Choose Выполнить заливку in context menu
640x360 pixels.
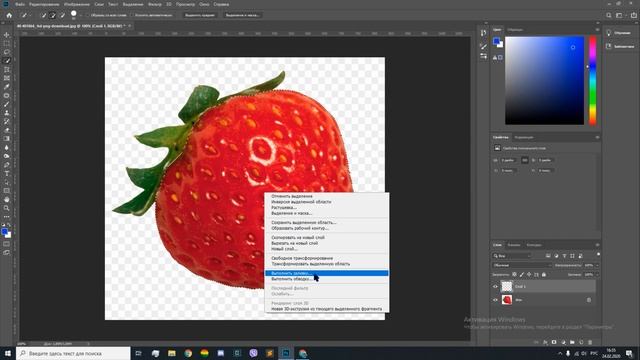[327, 273]
